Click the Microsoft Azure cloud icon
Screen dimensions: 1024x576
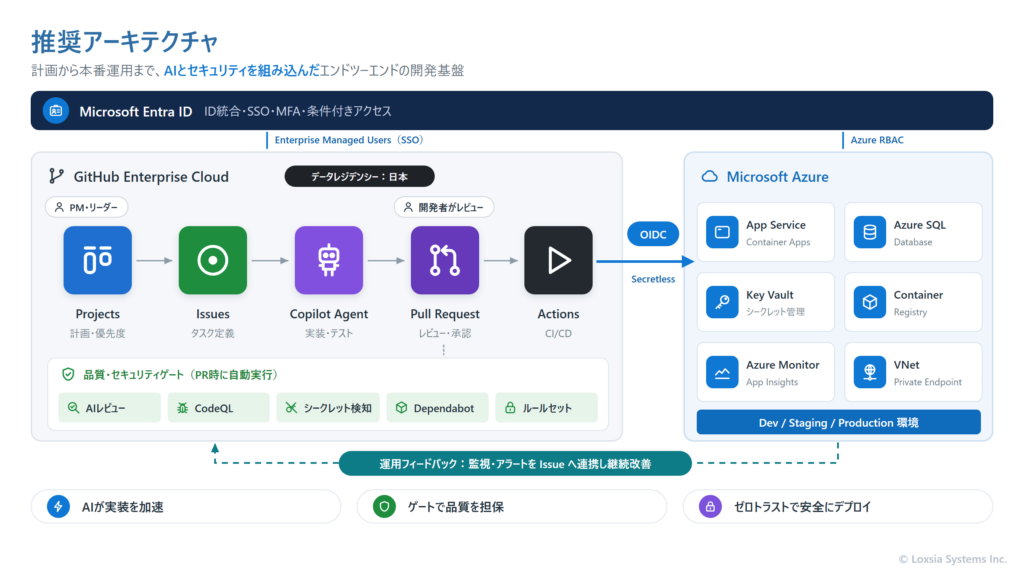pos(709,176)
